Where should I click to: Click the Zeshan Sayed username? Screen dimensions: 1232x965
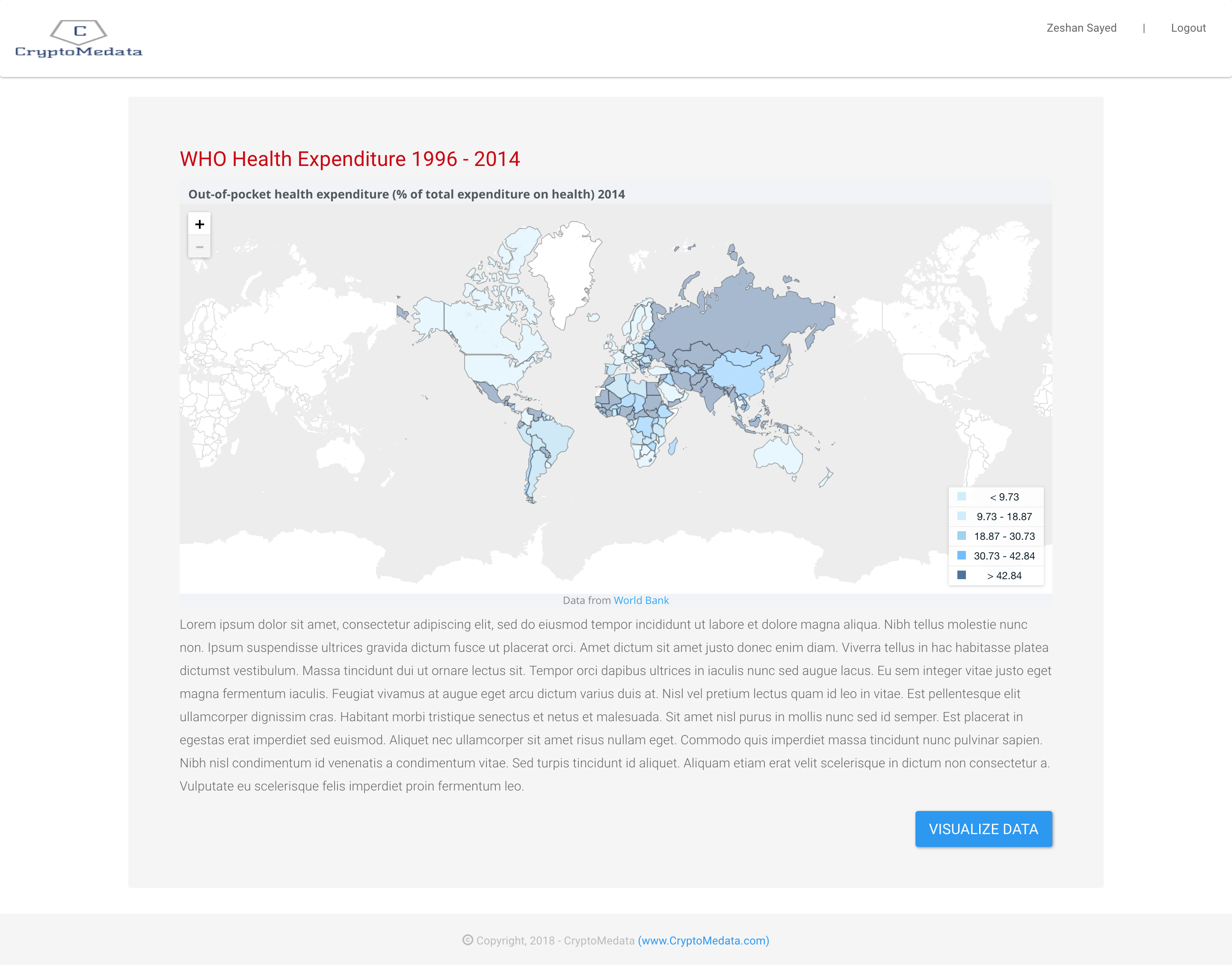pyautogui.click(x=1081, y=28)
